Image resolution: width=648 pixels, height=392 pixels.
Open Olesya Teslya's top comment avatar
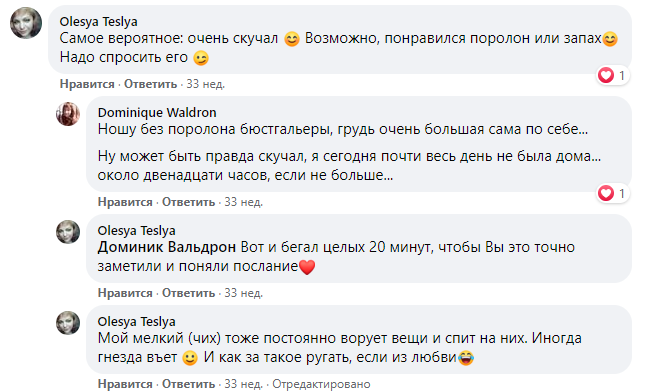tap(26, 23)
